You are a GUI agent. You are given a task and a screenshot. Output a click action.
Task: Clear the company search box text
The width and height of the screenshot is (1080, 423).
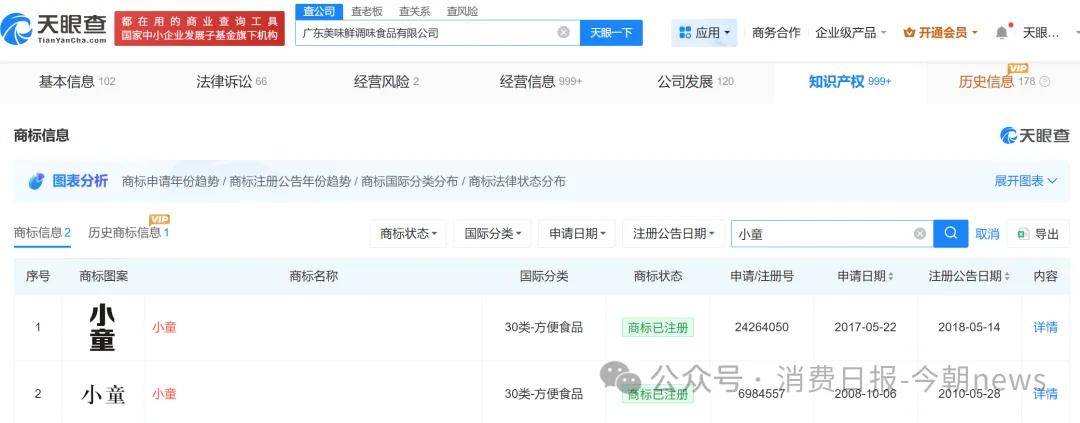pos(563,32)
